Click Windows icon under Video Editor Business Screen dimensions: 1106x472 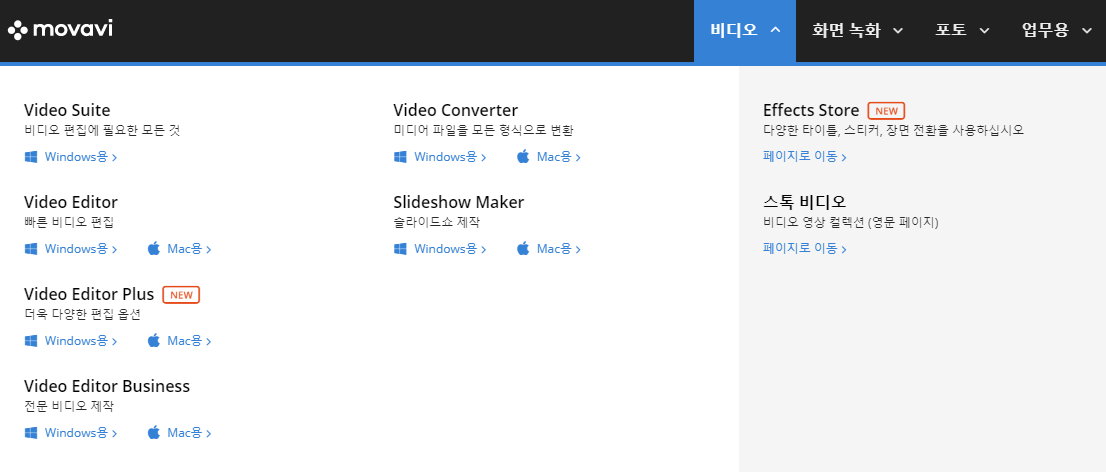click(31, 432)
